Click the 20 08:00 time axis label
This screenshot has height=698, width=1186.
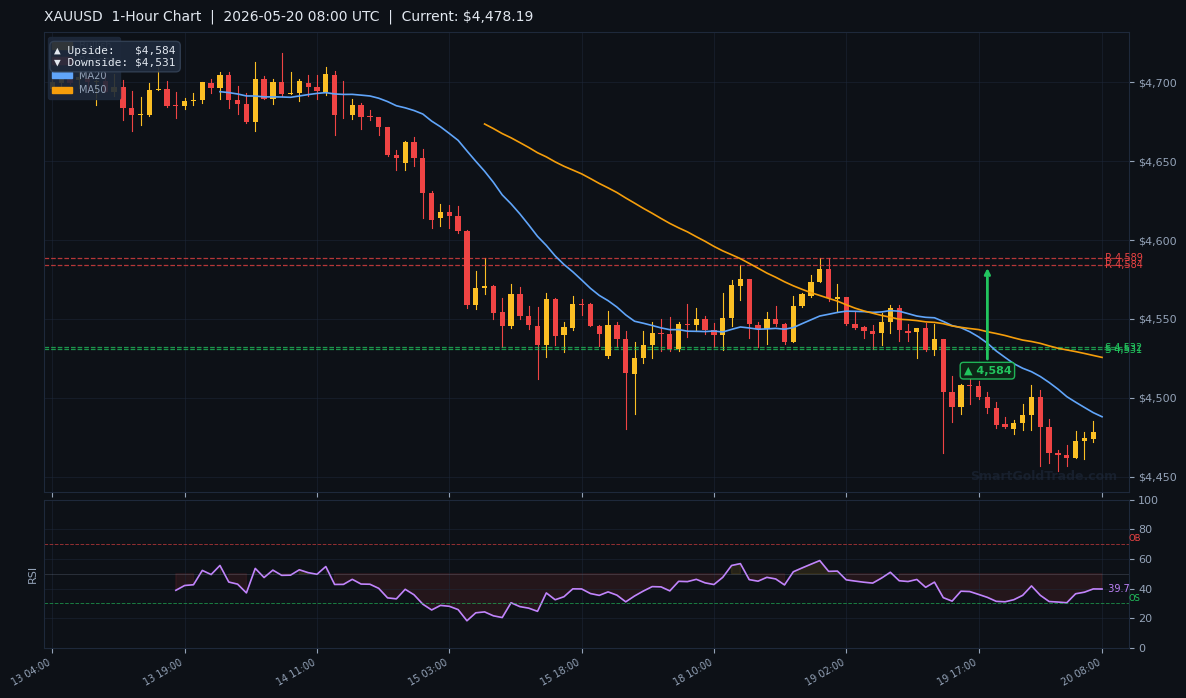click(1082, 672)
